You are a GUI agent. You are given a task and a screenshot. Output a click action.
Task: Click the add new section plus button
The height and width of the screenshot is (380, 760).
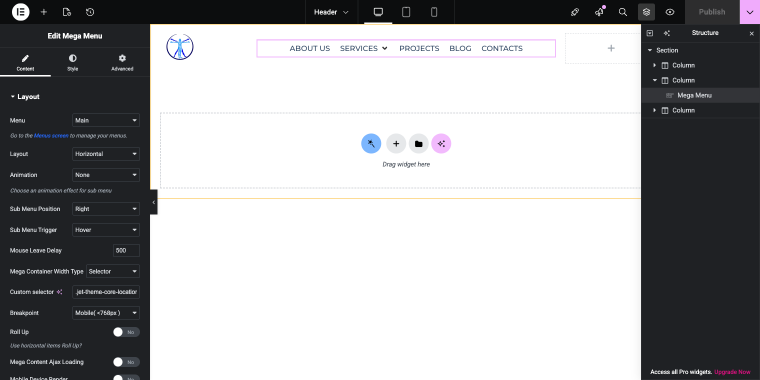pyautogui.click(x=396, y=143)
